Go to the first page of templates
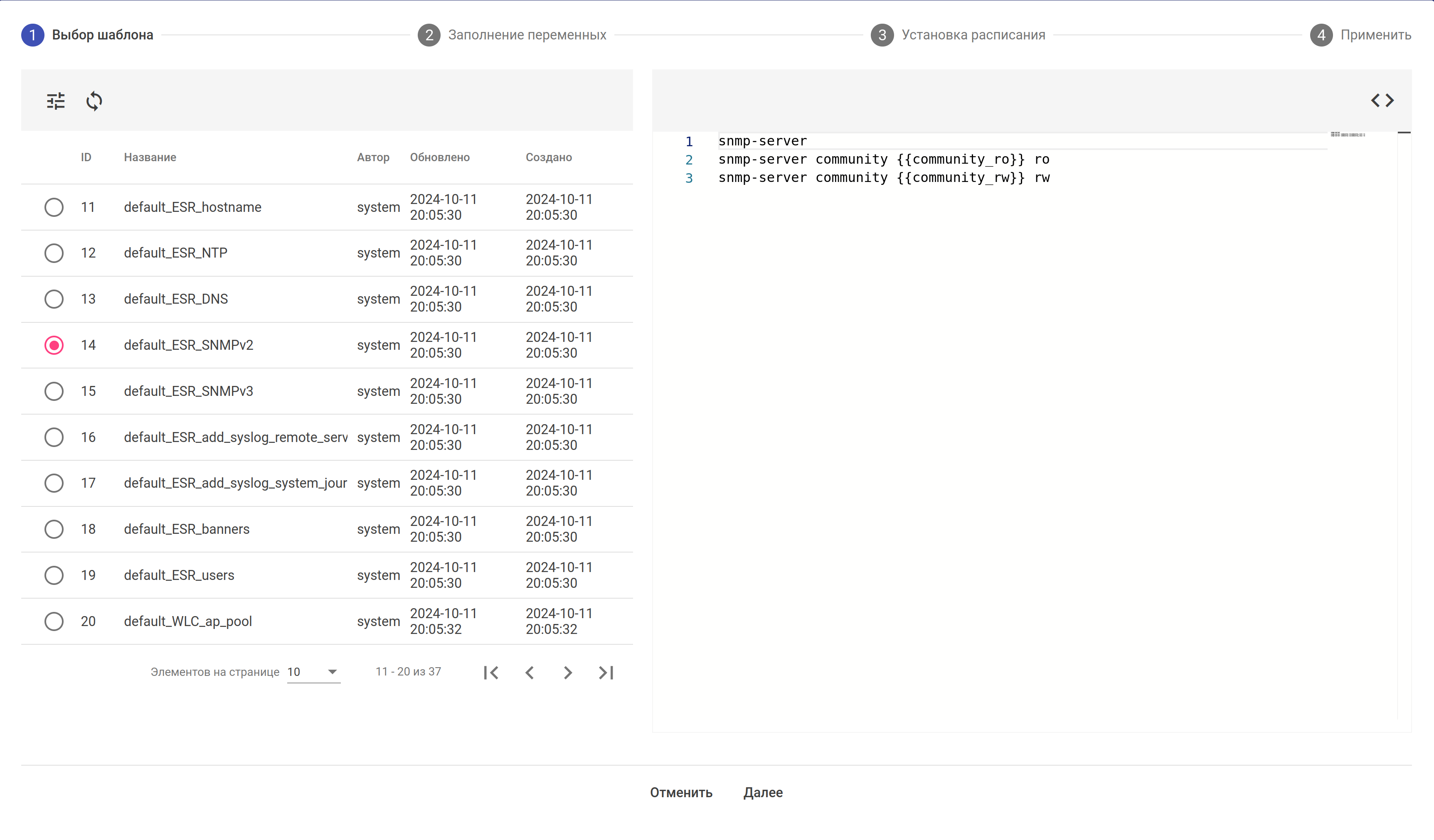 click(x=491, y=673)
